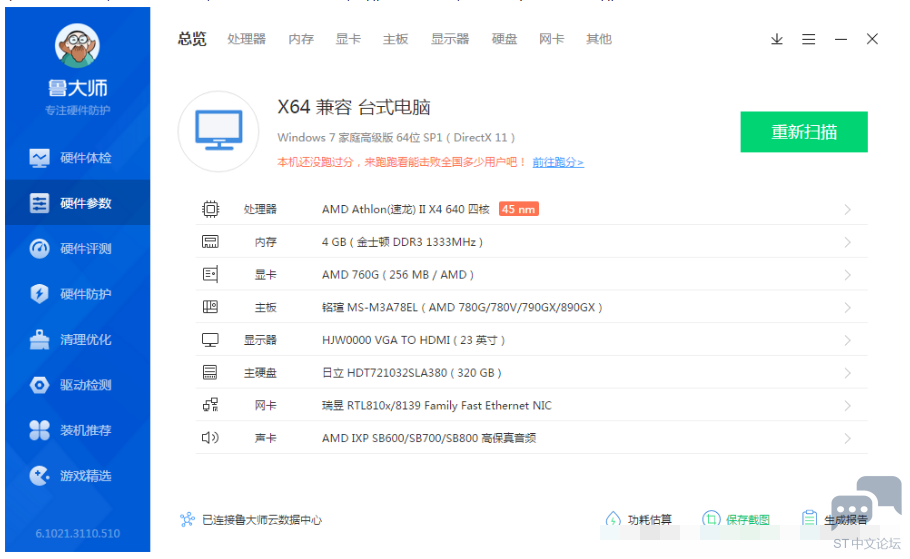Switch to the 处理器 tab
Image resolution: width=910 pixels, height=559 pixels.
tap(247, 39)
